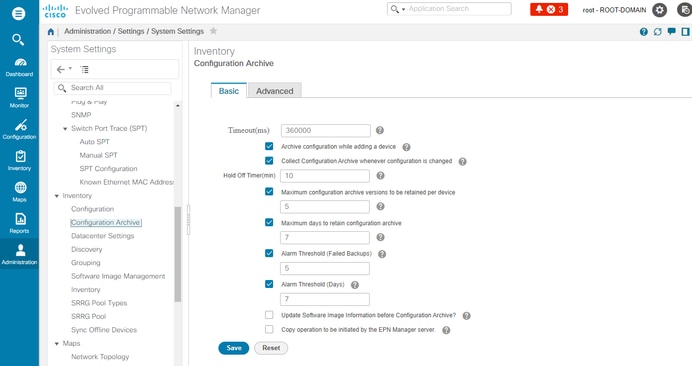Show help for Alarm Threshold (Days)
692x366 pixels.
(x=355, y=285)
